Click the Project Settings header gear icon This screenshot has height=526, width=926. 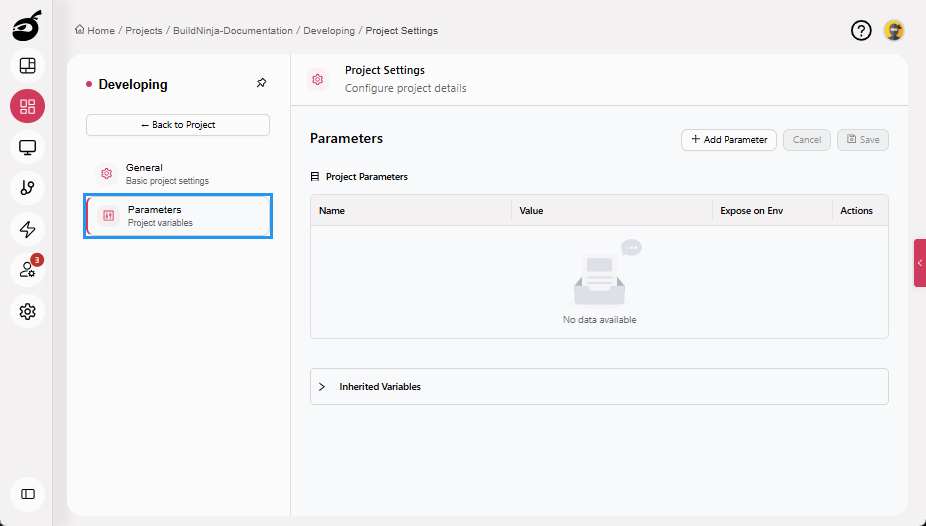pyautogui.click(x=318, y=79)
